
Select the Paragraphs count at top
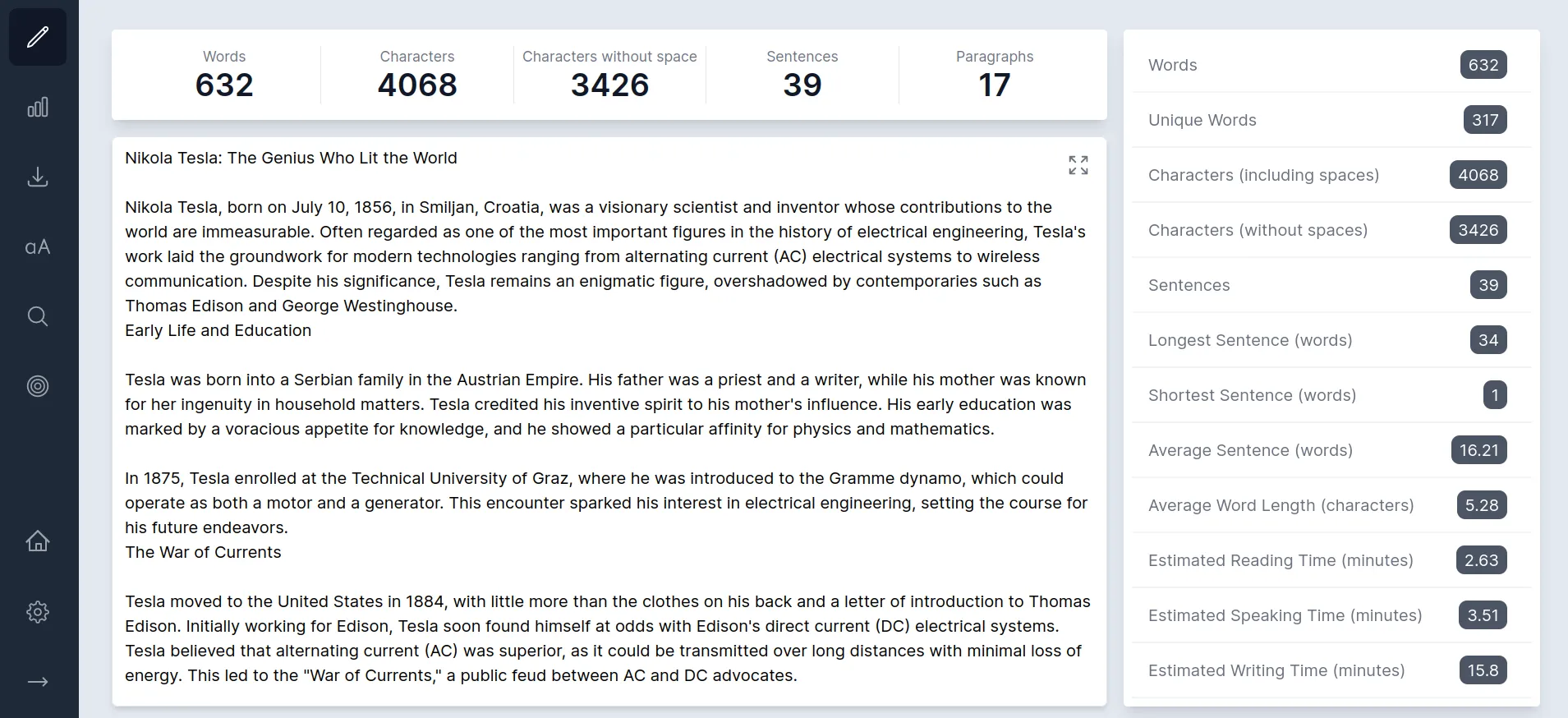pos(994,75)
